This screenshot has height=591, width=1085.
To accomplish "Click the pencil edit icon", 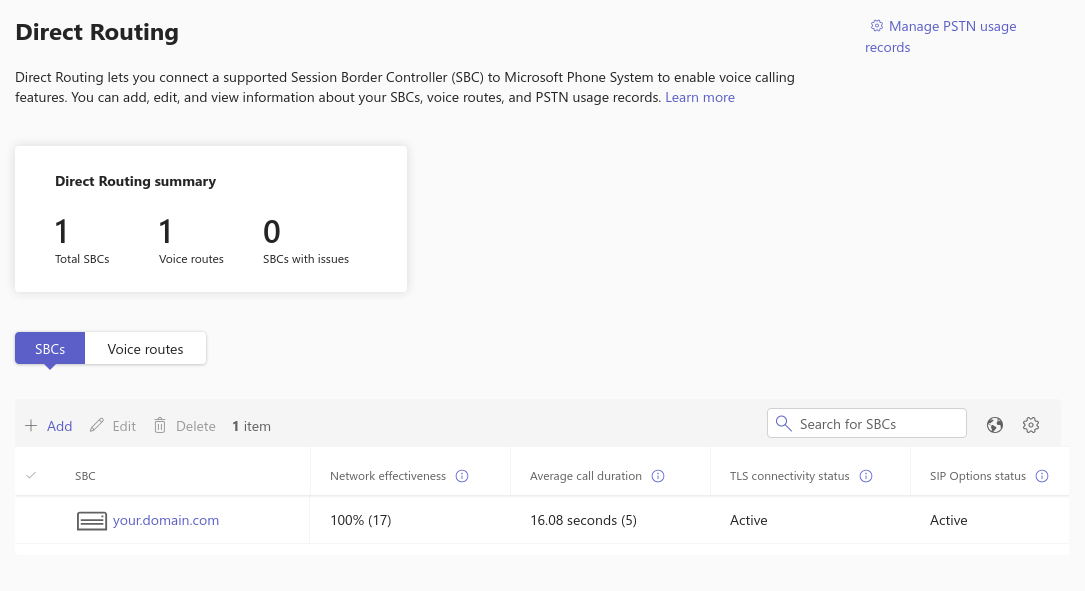I will click(x=97, y=425).
